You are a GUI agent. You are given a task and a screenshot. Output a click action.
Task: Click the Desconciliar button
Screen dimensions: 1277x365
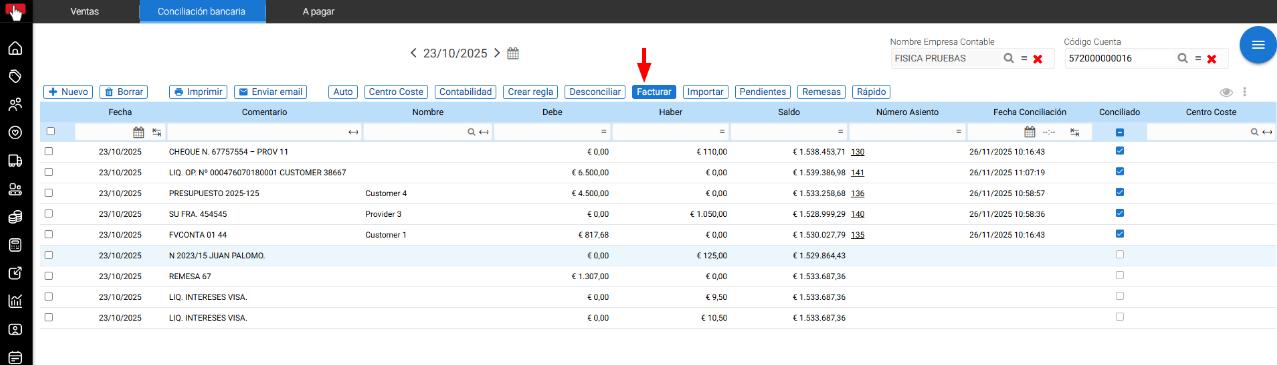[x=594, y=92]
